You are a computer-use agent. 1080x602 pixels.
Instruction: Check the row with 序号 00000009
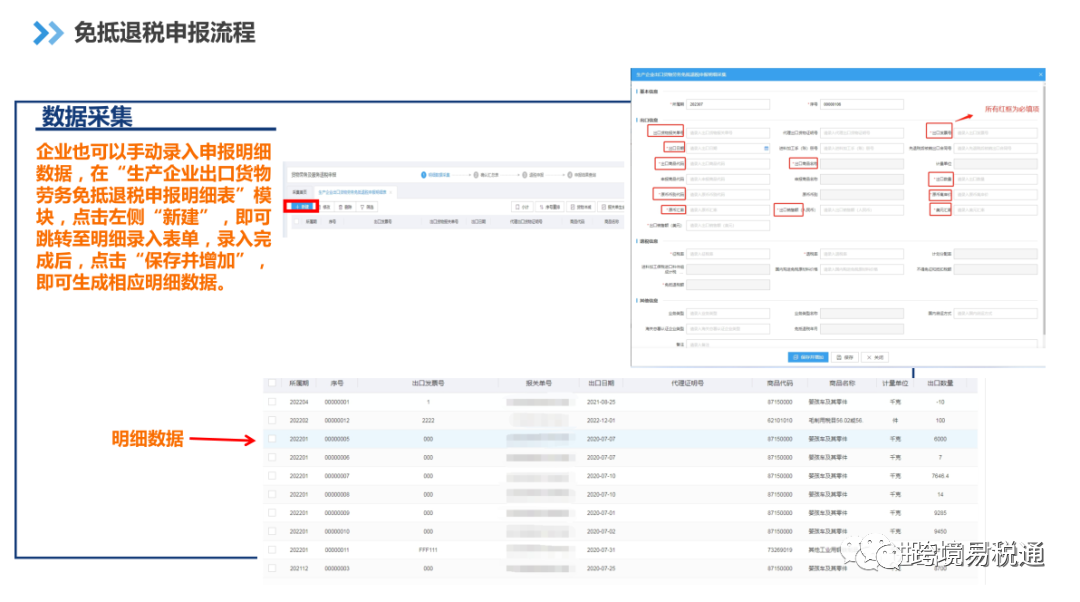[x=272, y=513]
